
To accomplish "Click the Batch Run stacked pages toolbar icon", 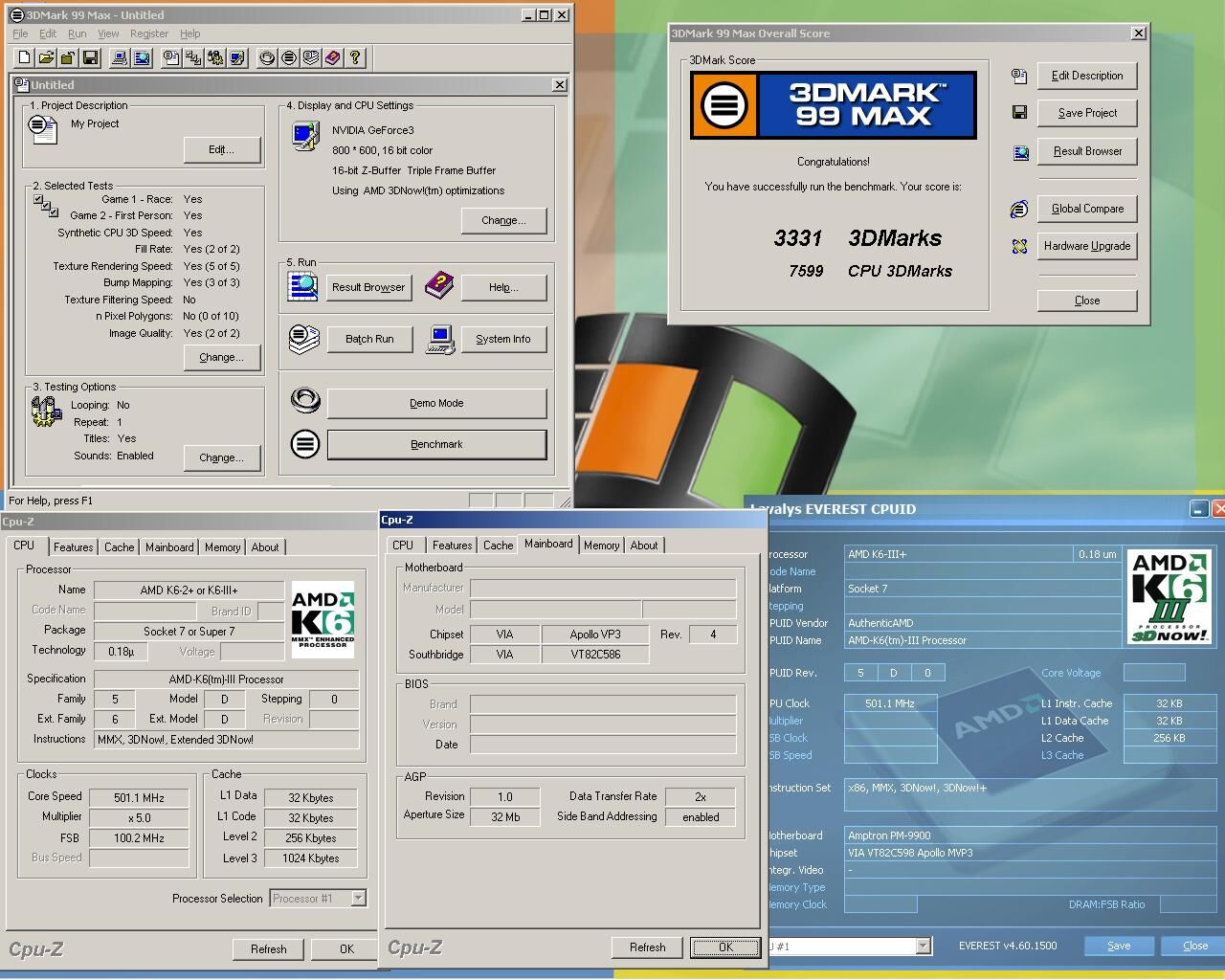I will pyautogui.click(x=311, y=58).
